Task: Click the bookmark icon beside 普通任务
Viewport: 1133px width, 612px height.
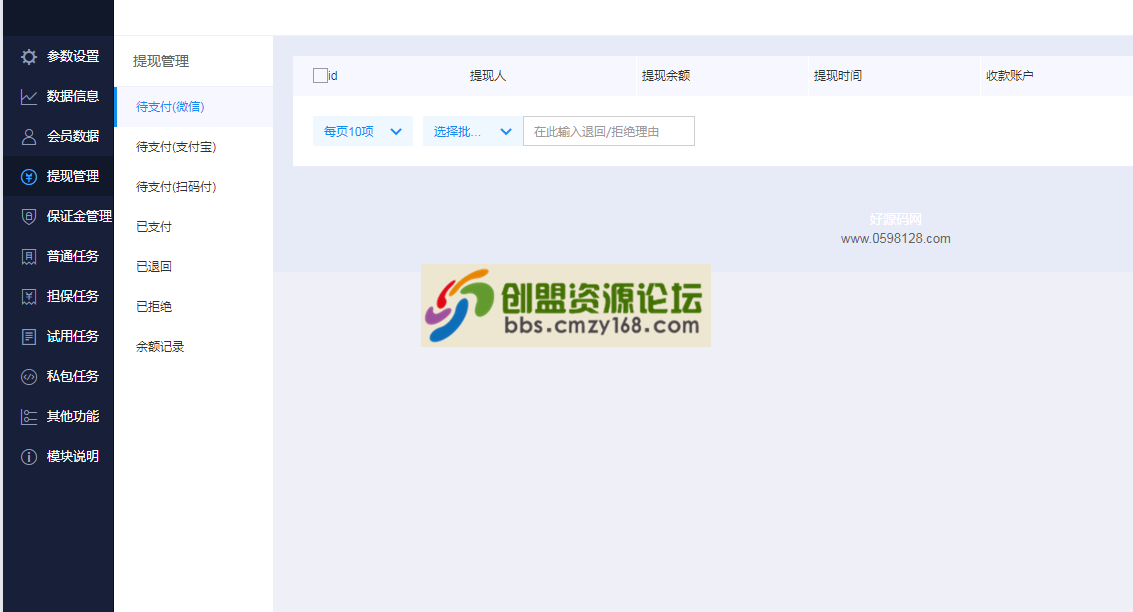Action: coord(29,257)
